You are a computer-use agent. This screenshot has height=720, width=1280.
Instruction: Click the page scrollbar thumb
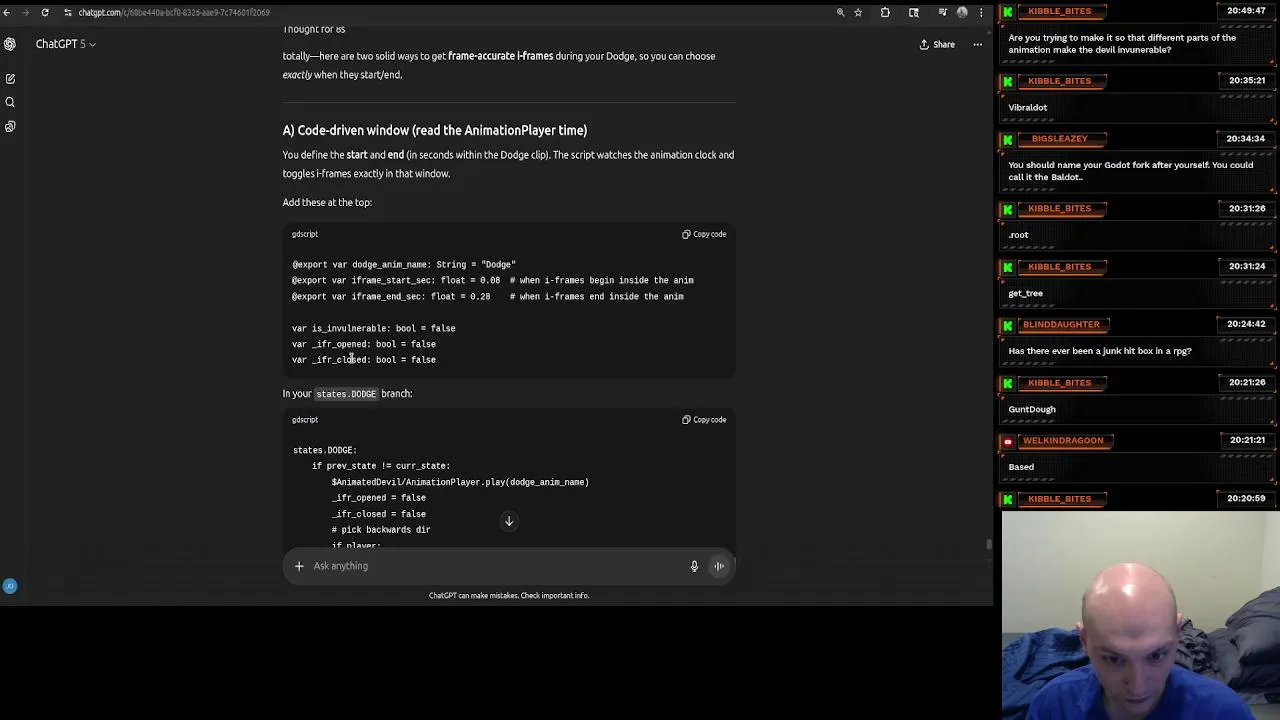(x=989, y=545)
